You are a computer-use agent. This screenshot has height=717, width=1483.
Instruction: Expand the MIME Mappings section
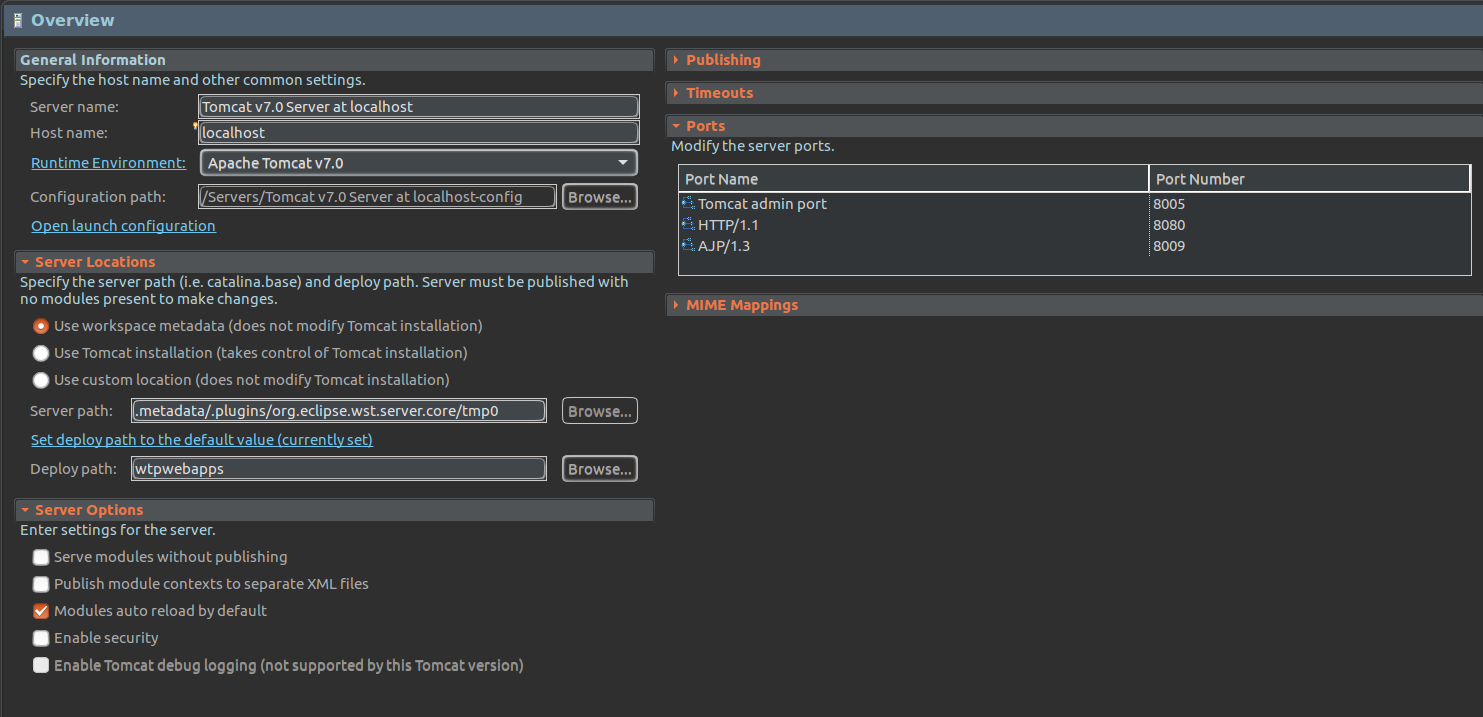677,305
